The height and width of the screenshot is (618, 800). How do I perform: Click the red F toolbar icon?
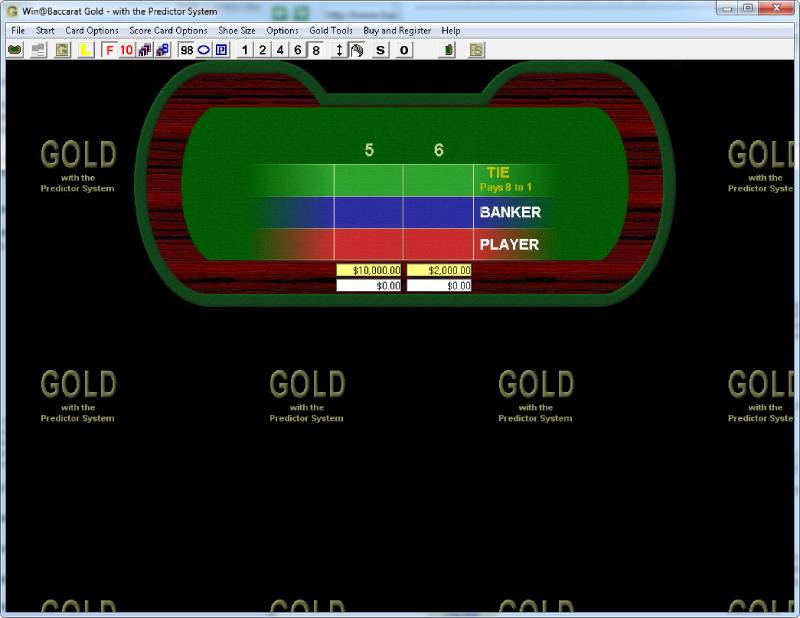(x=110, y=50)
